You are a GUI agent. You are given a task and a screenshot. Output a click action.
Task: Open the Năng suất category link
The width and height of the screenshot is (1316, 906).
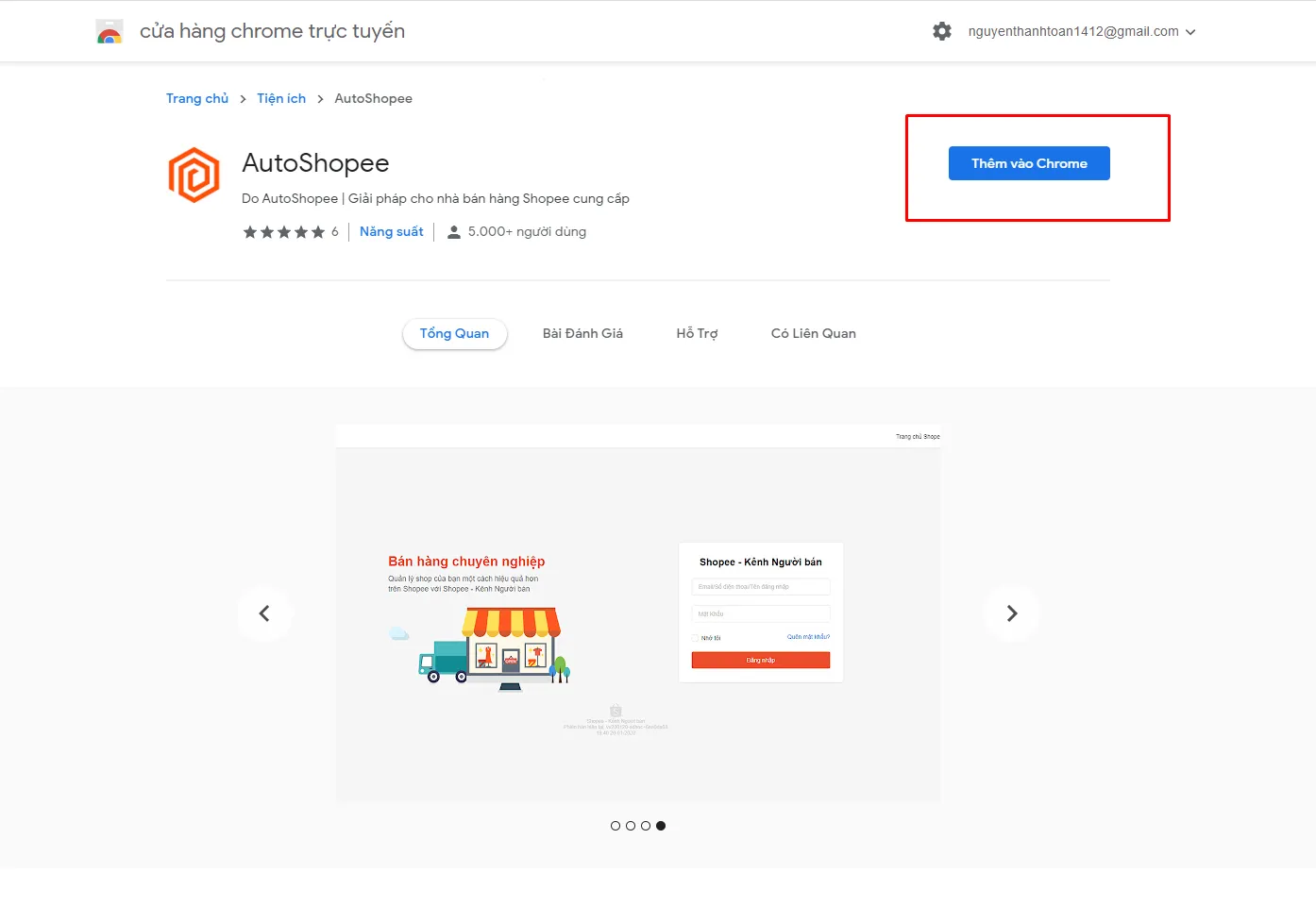pos(392,231)
